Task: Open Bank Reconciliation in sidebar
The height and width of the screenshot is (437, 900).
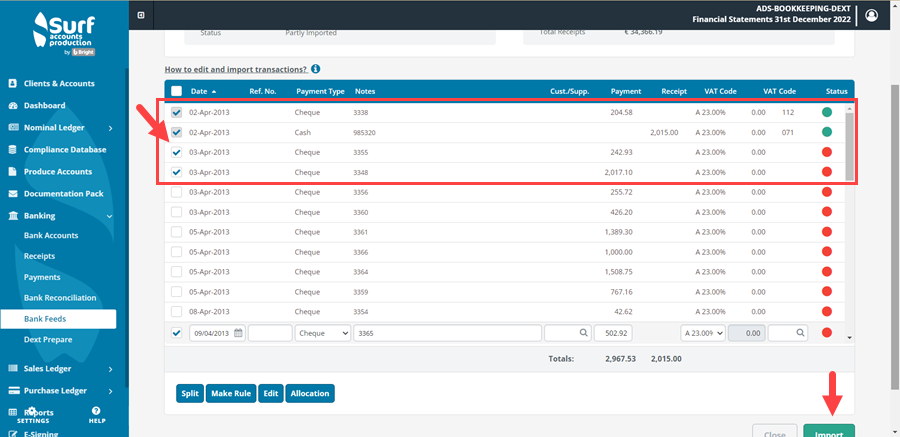Action: click(x=60, y=297)
